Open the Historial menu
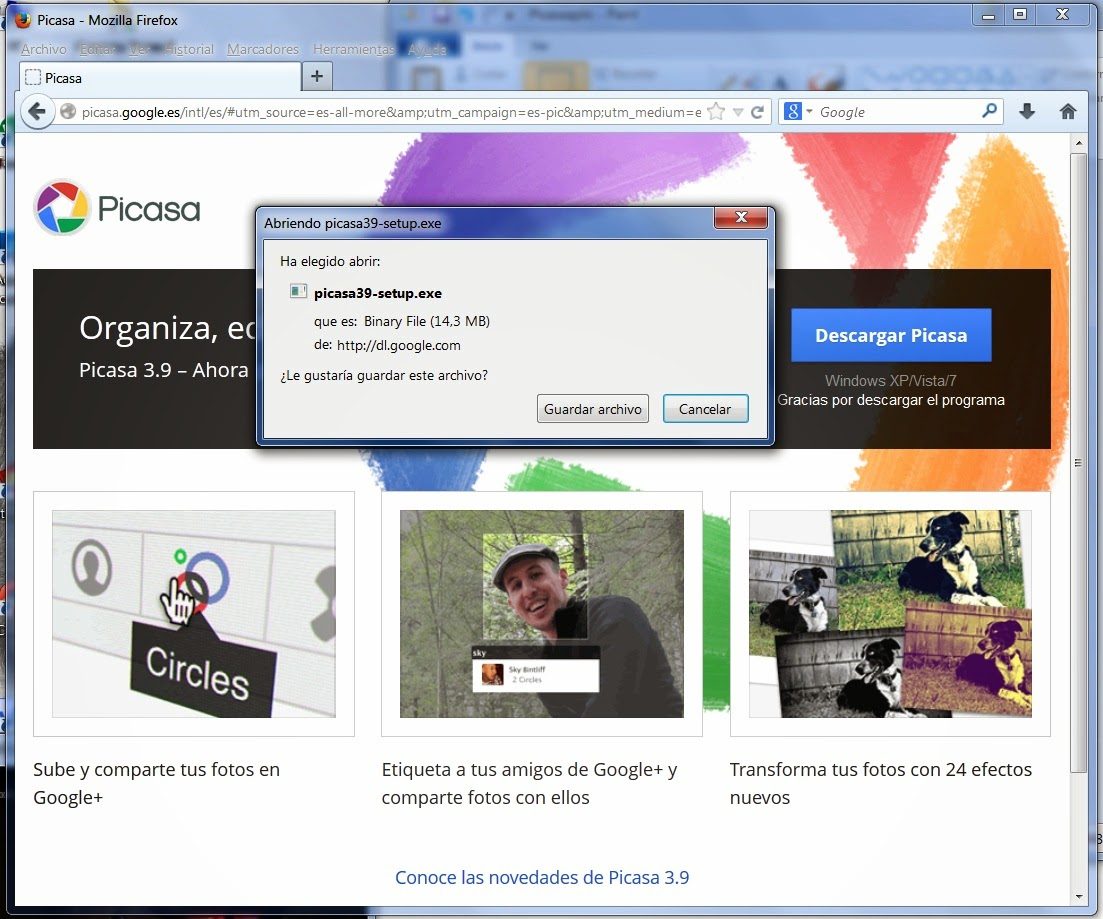1103x919 pixels. tap(189, 49)
